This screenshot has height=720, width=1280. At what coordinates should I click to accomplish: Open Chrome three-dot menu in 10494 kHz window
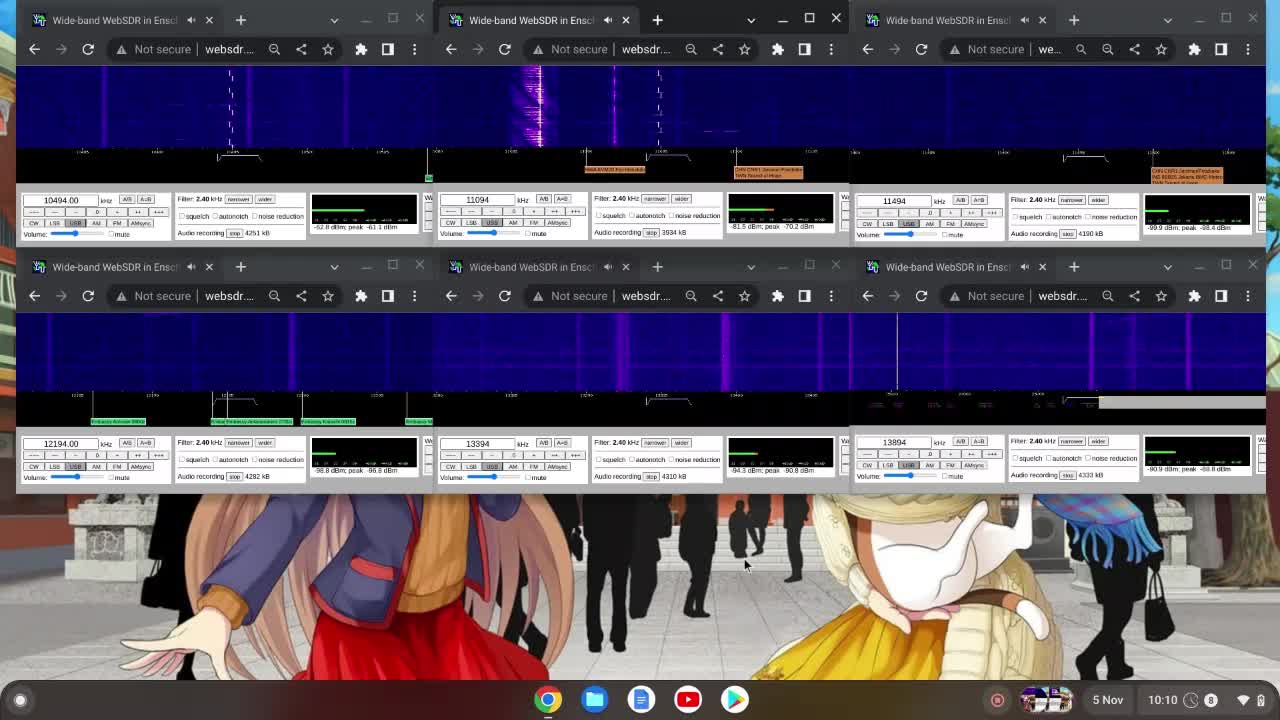pyautogui.click(x=414, y=49)
